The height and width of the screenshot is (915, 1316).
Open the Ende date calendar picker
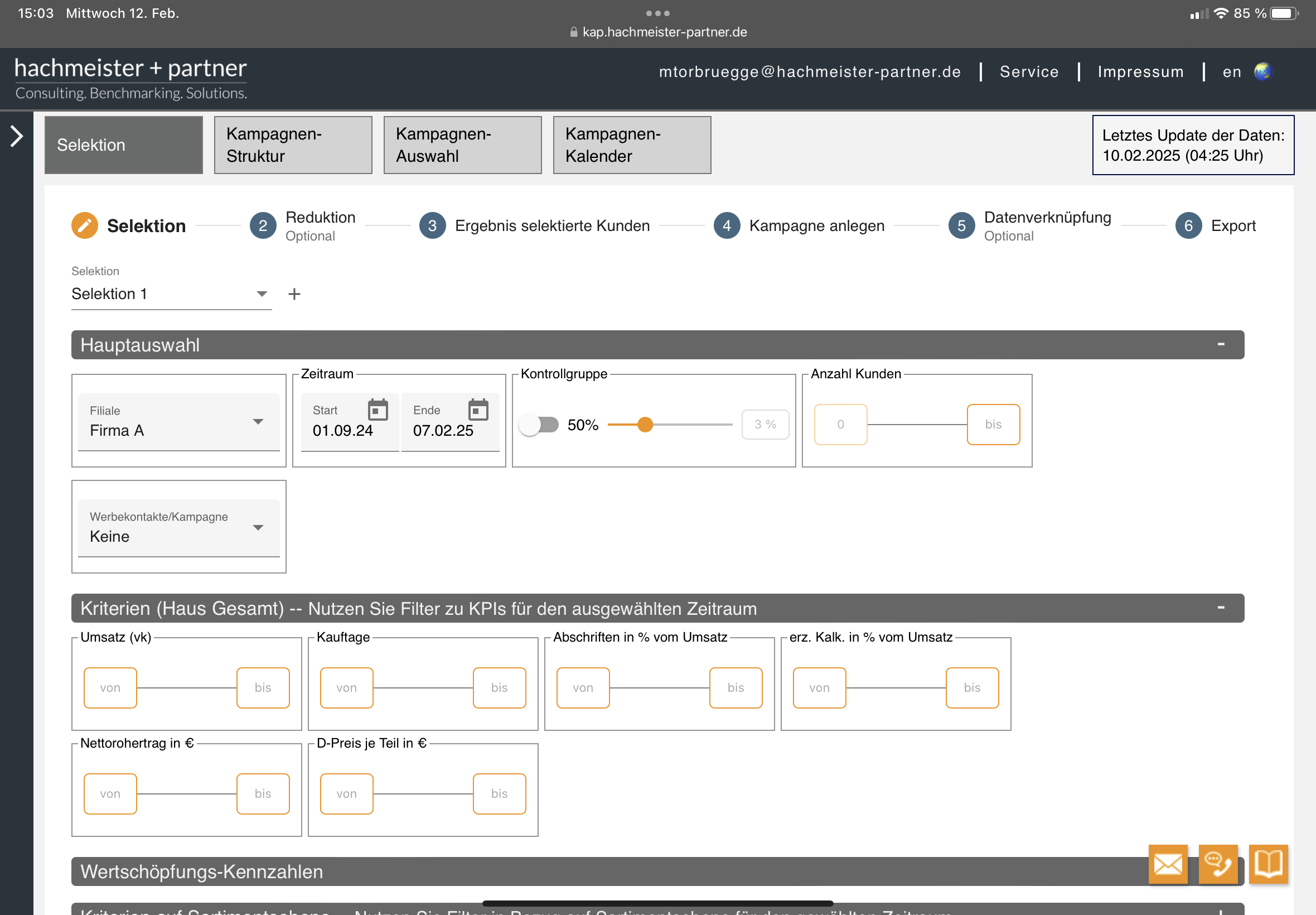click(x=478, y=410)
